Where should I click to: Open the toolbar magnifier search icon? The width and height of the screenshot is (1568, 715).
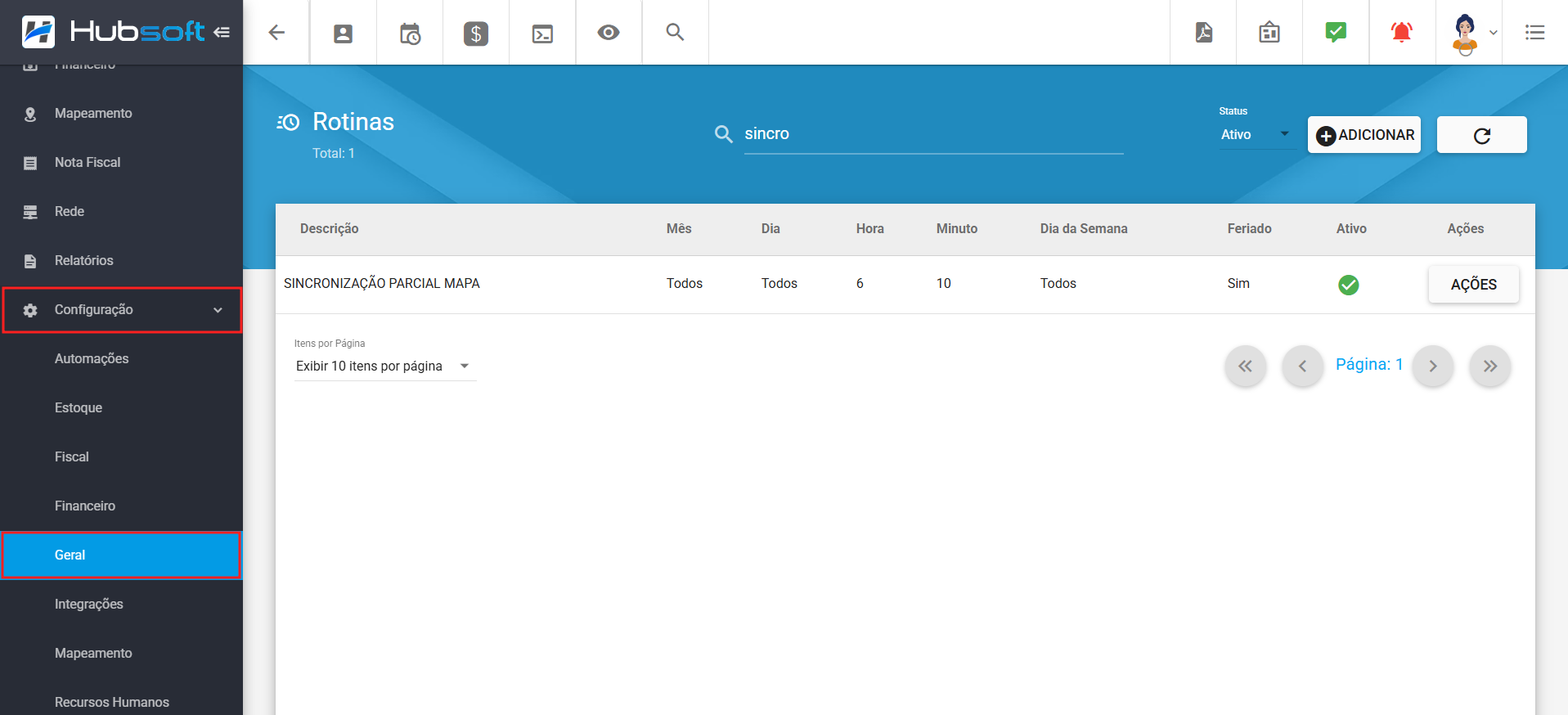[675, 32]
